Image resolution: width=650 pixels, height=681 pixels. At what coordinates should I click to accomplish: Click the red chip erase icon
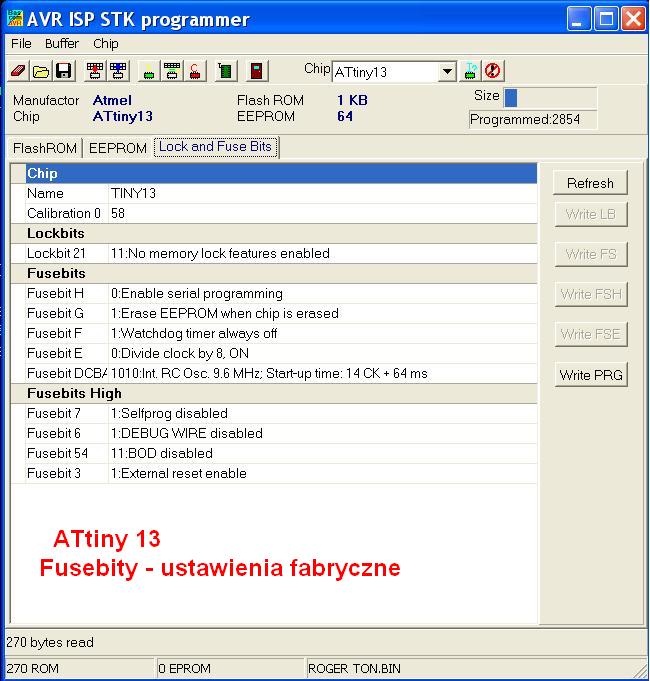point(195,70)
